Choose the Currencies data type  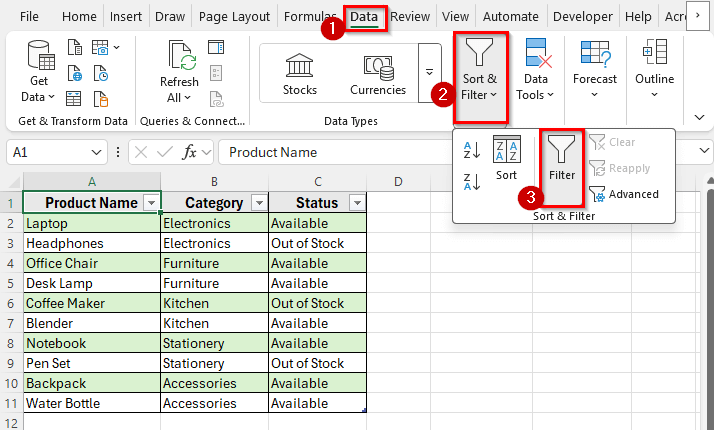(378, 74)
